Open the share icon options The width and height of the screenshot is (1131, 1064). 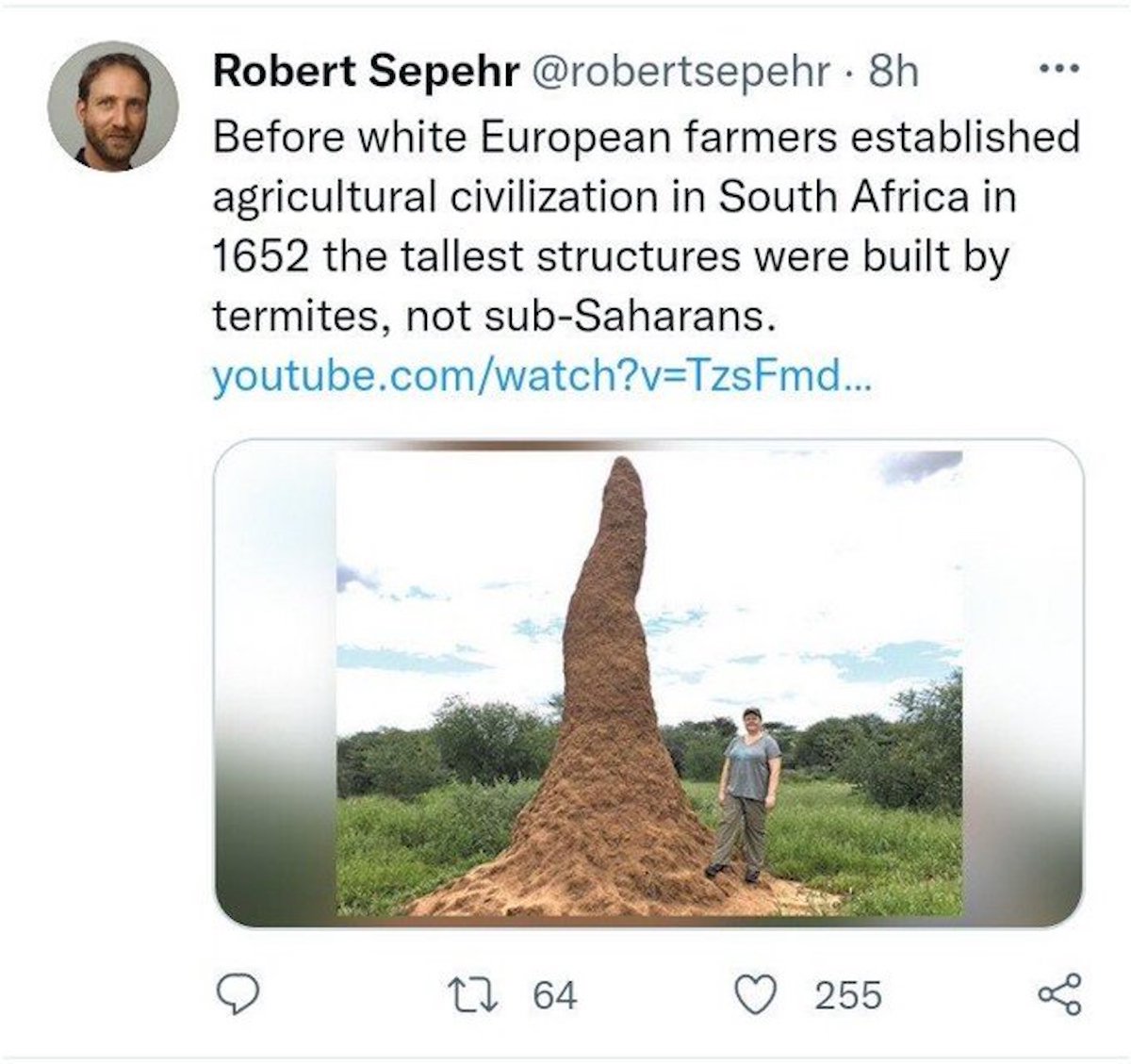(1060, 994)
